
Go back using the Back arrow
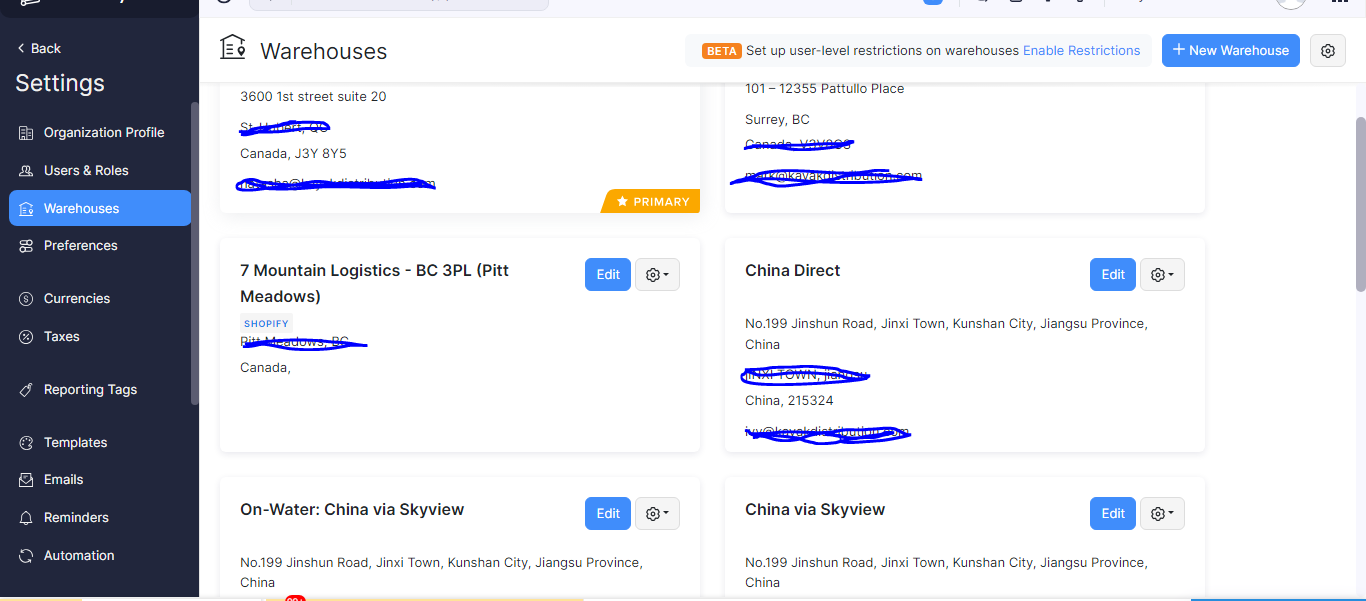(39, 48)
